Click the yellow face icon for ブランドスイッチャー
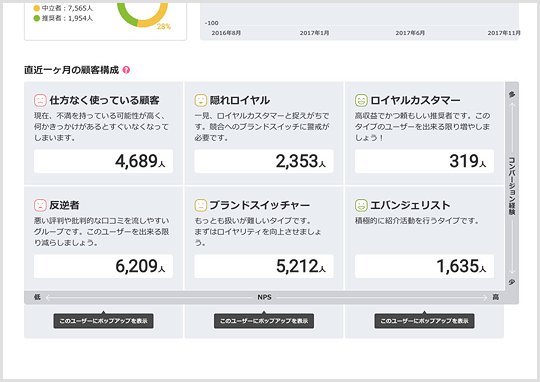Viewport: 540px width, 382px height. coord(201,205)
